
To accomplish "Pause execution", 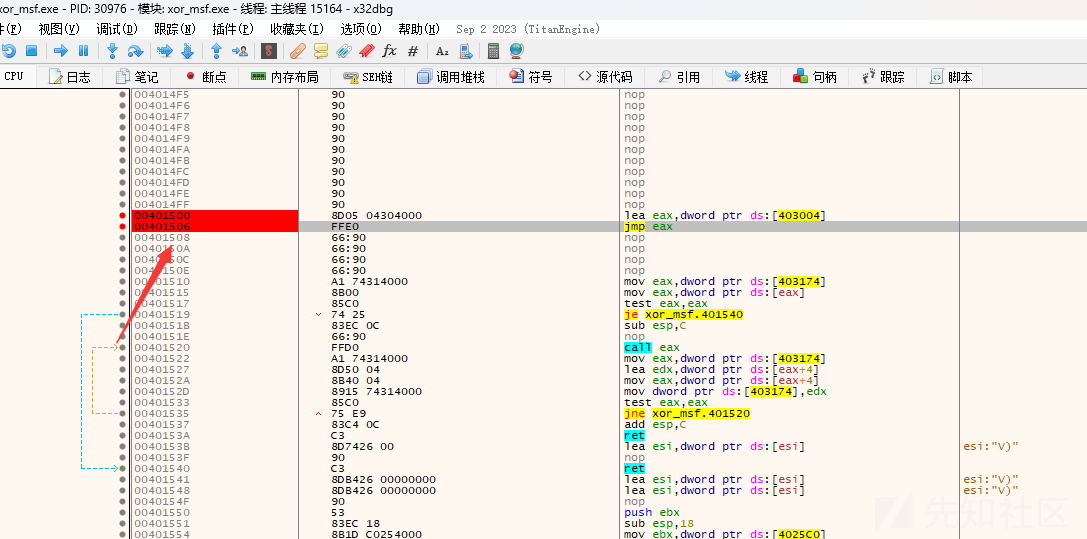I will (x=83, y=51).
